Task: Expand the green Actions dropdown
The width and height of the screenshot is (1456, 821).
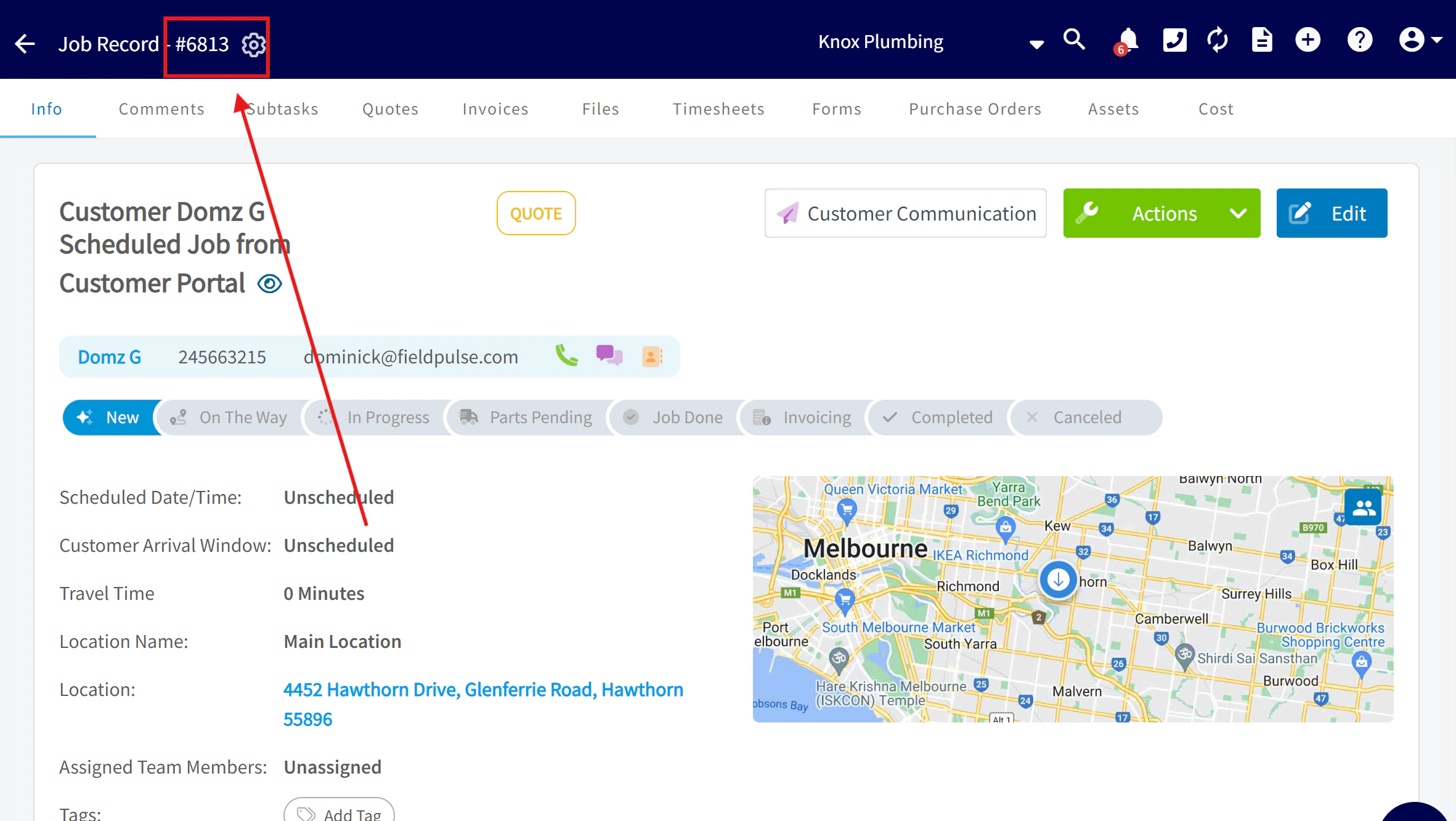Action: 1162,213
